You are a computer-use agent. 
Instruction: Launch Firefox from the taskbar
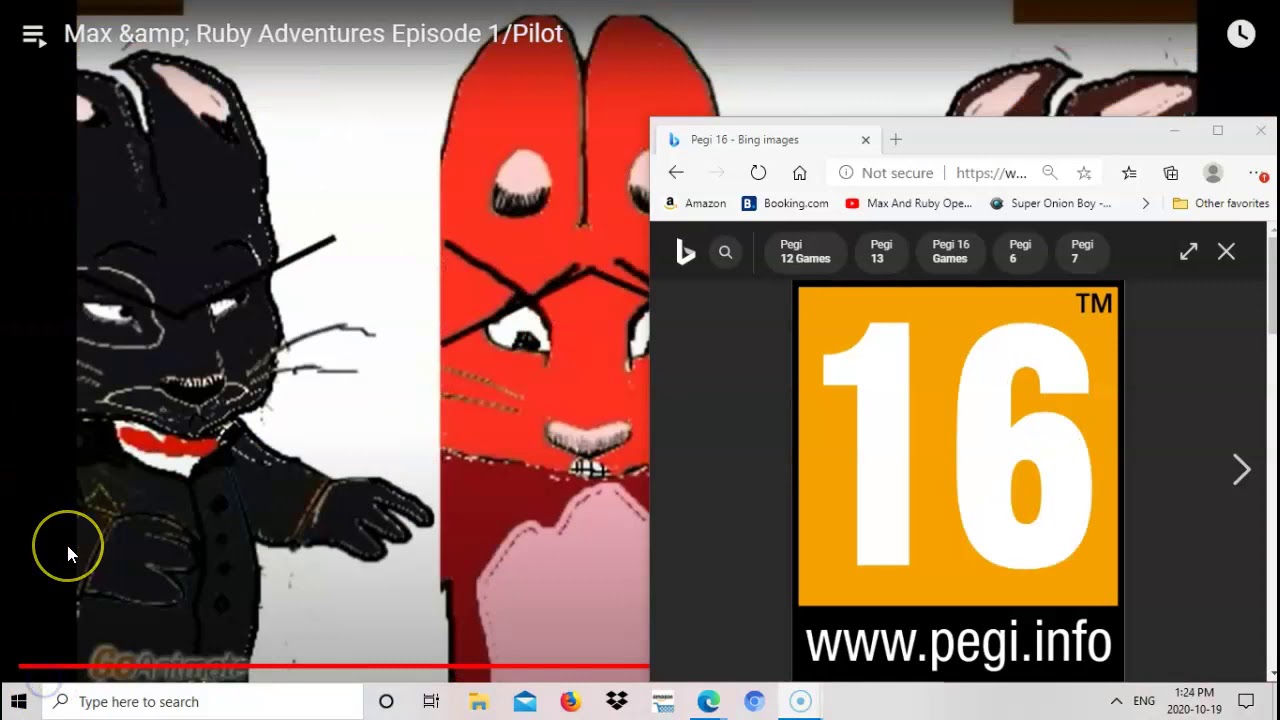(x=570, y=701)
